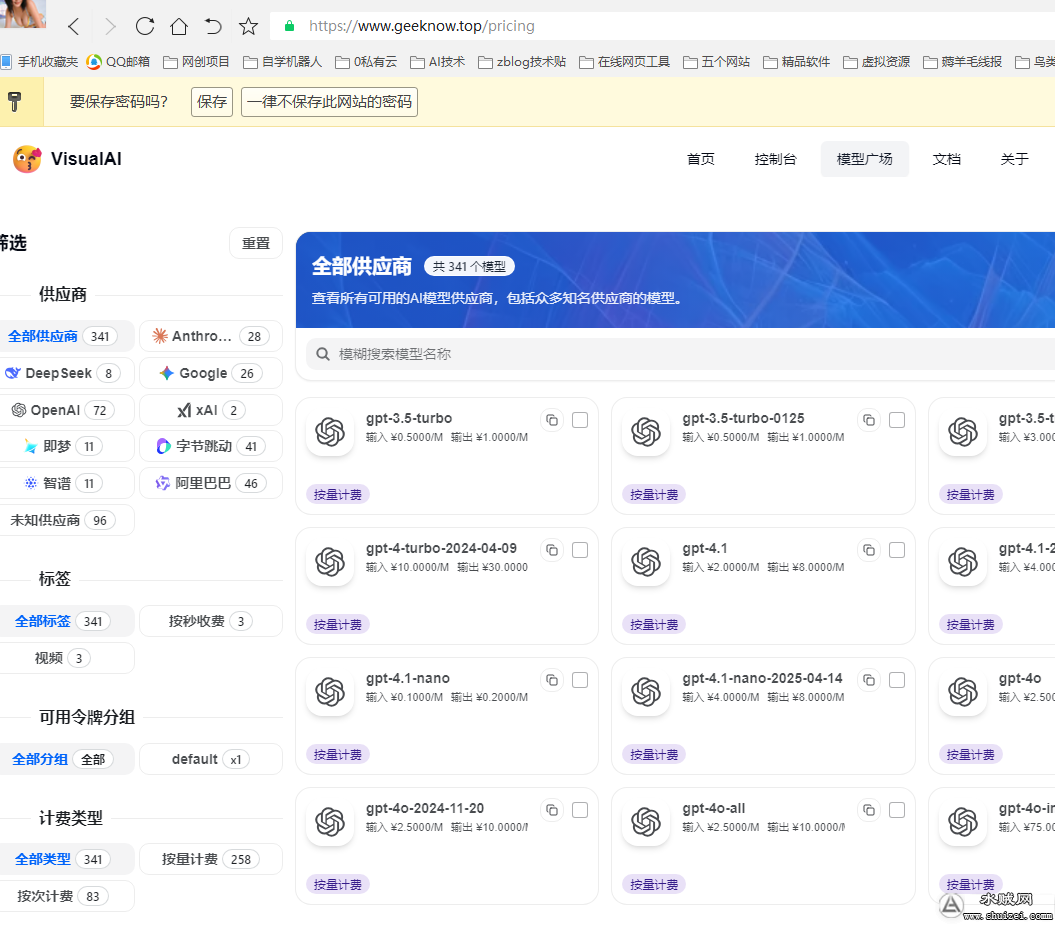Viewport: 1055px width, 925px height.
Task: Copy the gpt-3.5-turbo model name
Action: click(551, 420)
